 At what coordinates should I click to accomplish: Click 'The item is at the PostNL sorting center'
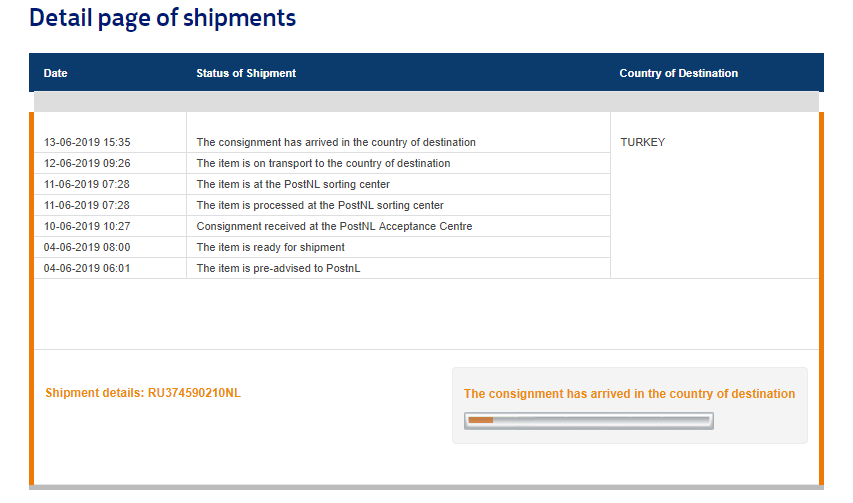point(293,184)
